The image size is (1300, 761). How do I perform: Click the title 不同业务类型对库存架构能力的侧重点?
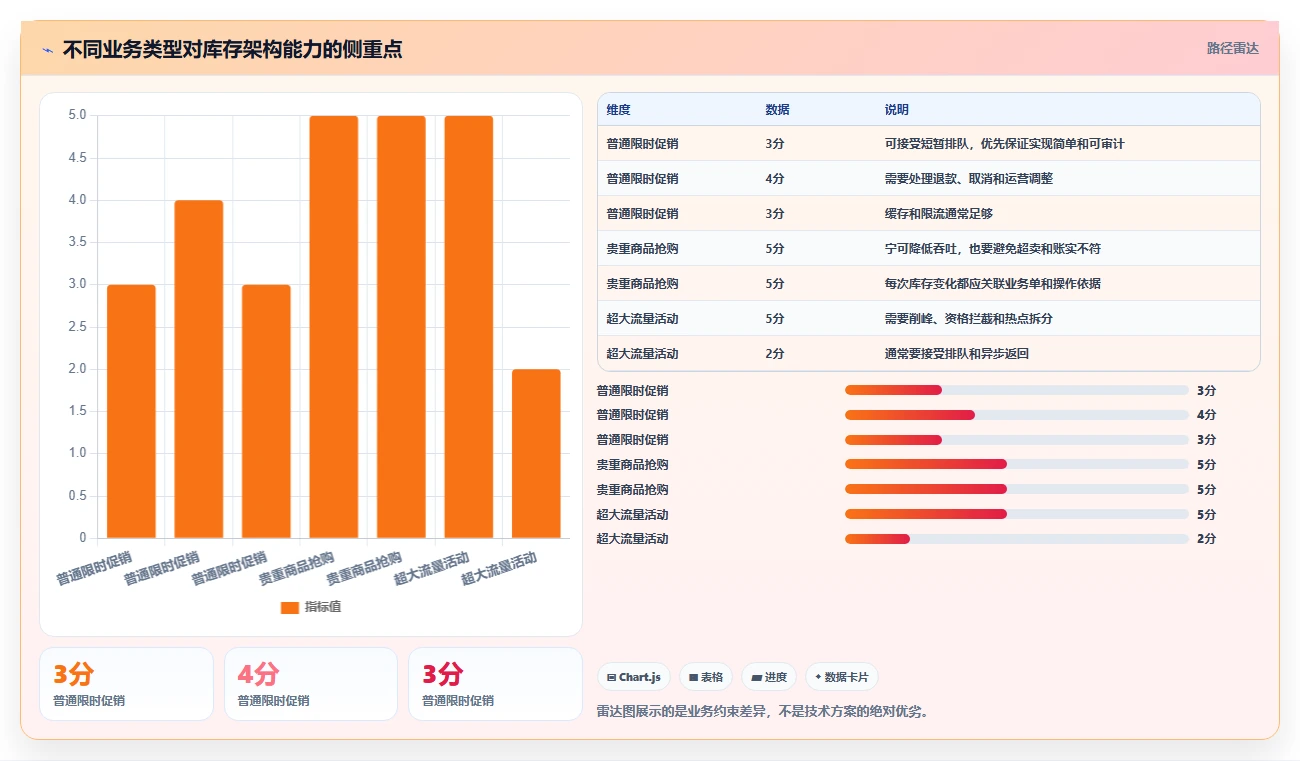[x=232, y=49]
